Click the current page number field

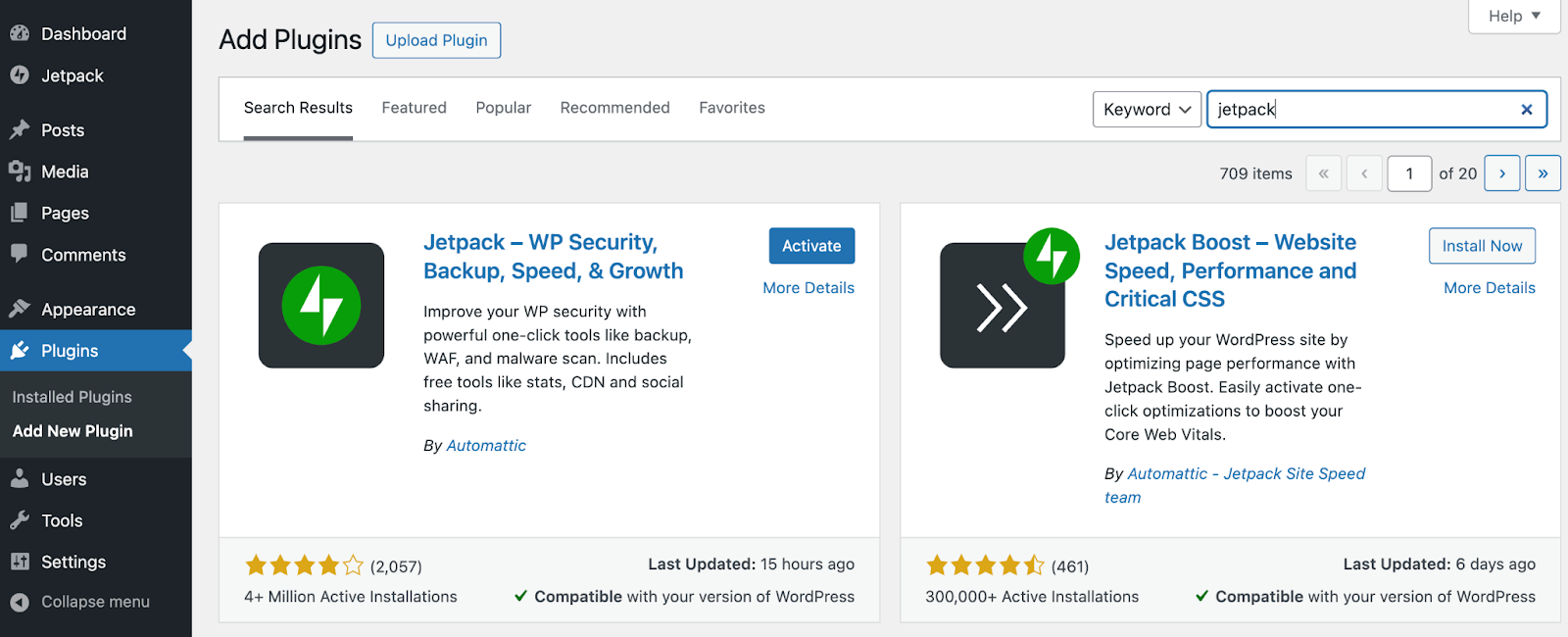(x=1409, y=173)
